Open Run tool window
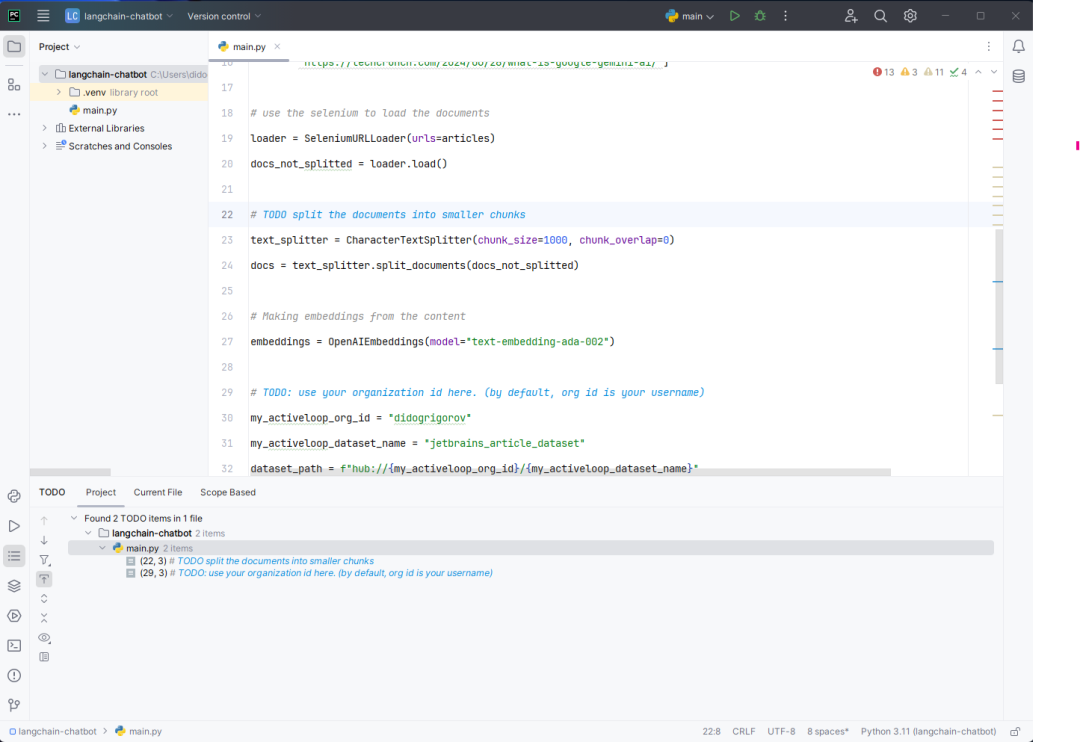The height and width of the screenshot is (742, 1080). pyautogui.click(x=14, y=526)
